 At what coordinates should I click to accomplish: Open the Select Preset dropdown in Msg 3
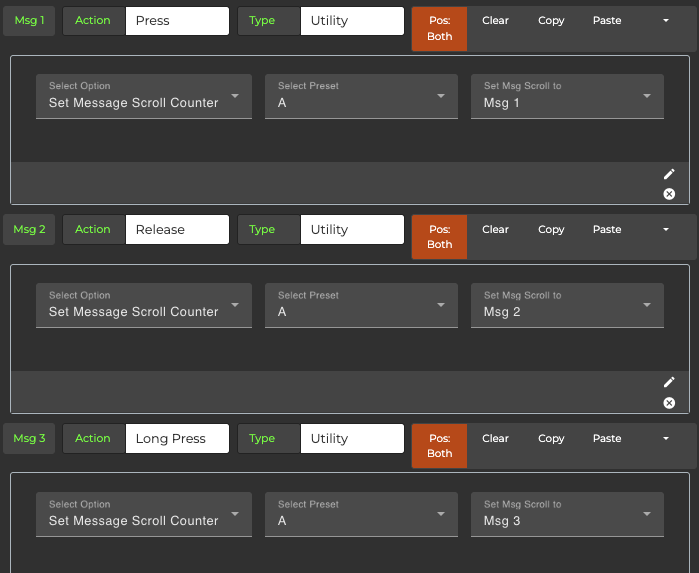pyautogui.click(x=361, y=514)
